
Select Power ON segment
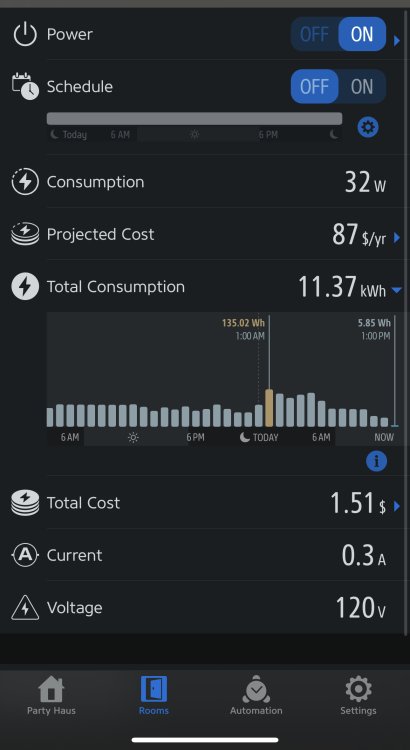362,34
